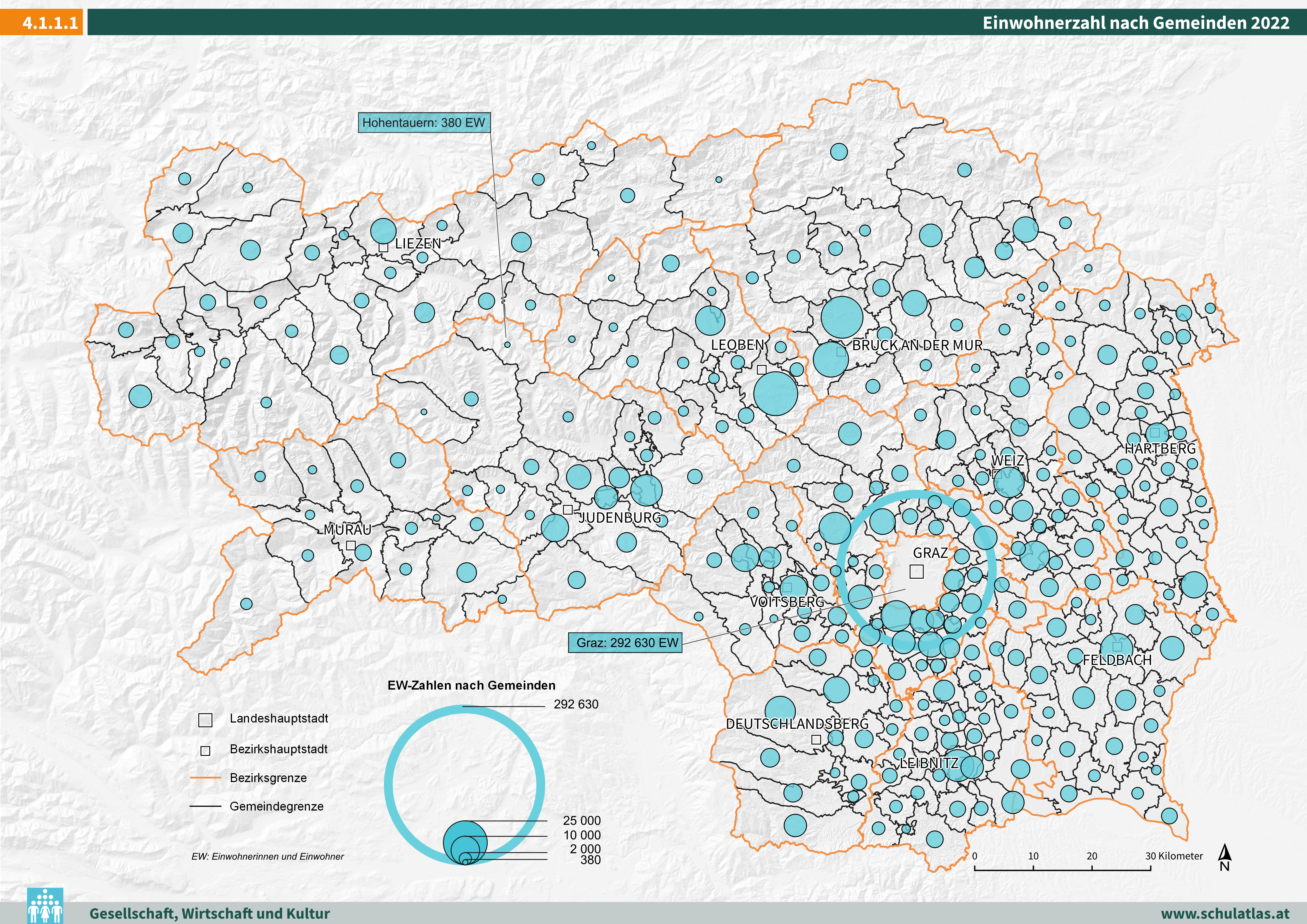The height and width of the screenshot is (924, 1307).
Task: Click the Judenburg district town square marker
Action: (567, 510)
